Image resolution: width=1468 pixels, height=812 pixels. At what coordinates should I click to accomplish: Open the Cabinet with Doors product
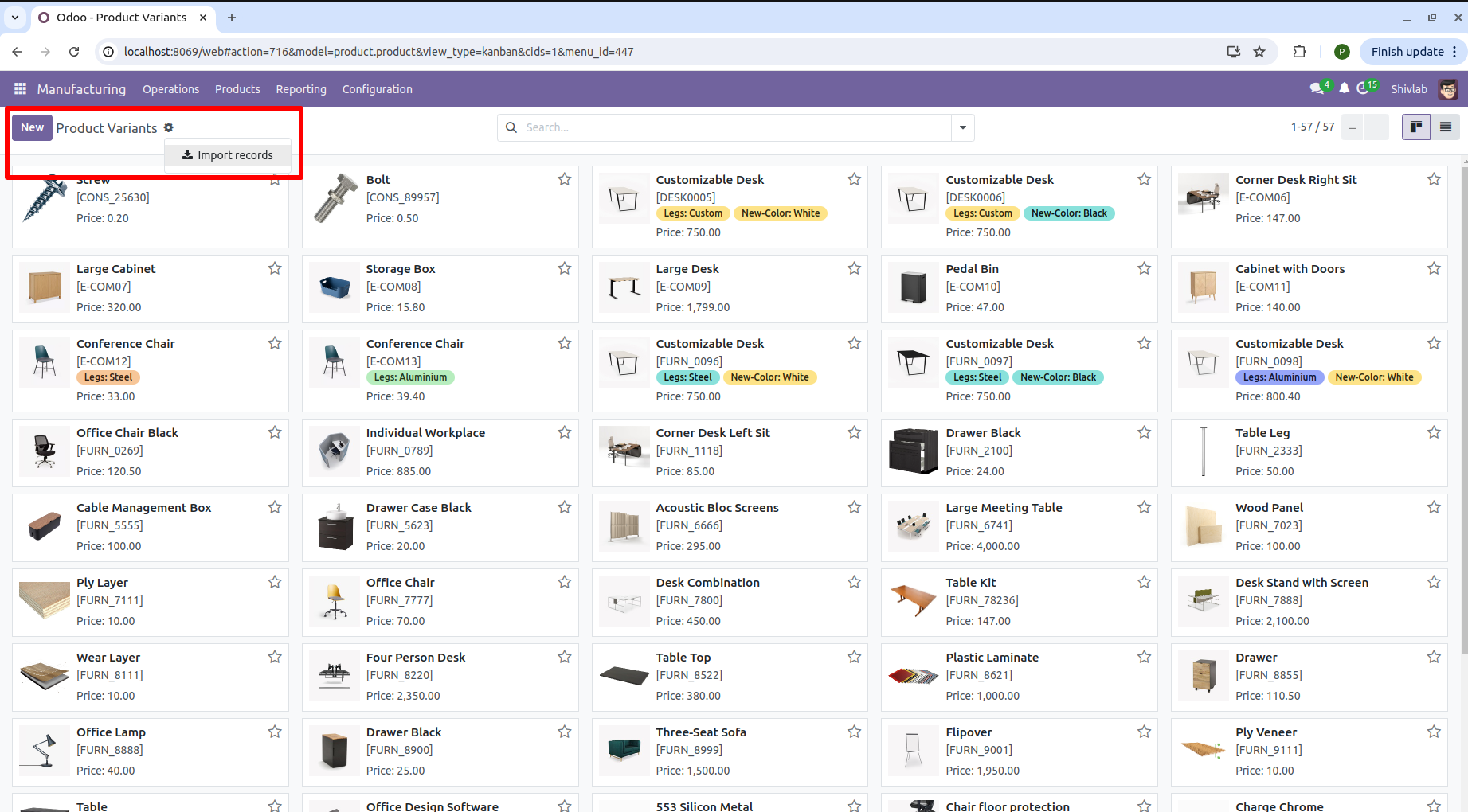(1309, 288)
